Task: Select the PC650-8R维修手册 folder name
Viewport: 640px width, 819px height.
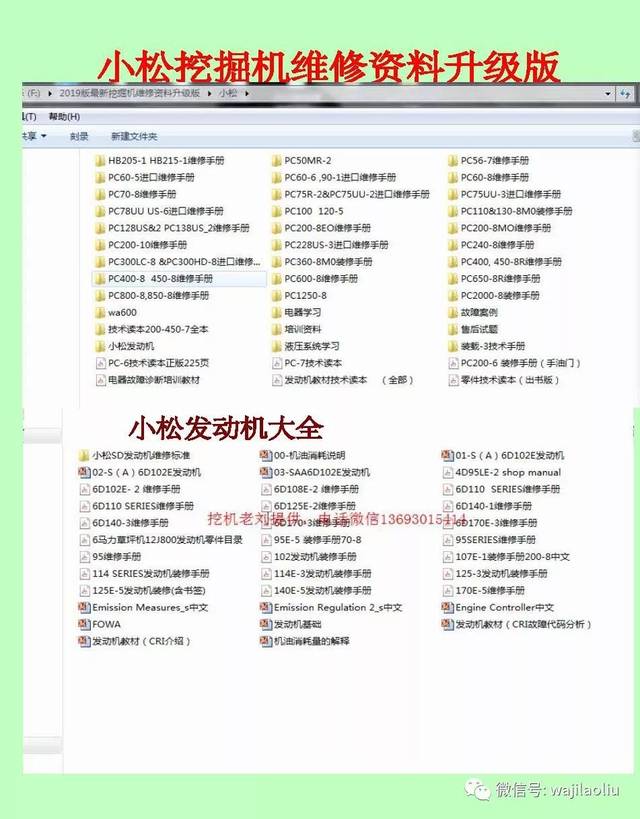Action: [501, 278]
